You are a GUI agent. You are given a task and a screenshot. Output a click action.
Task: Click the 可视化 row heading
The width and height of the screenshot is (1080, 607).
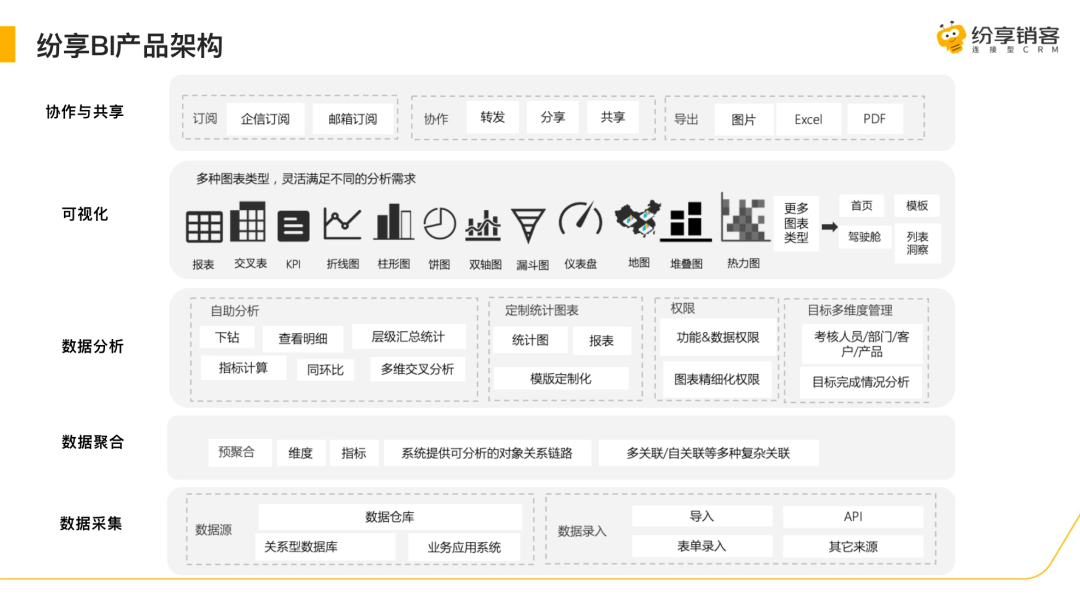(x=85, y=214)
